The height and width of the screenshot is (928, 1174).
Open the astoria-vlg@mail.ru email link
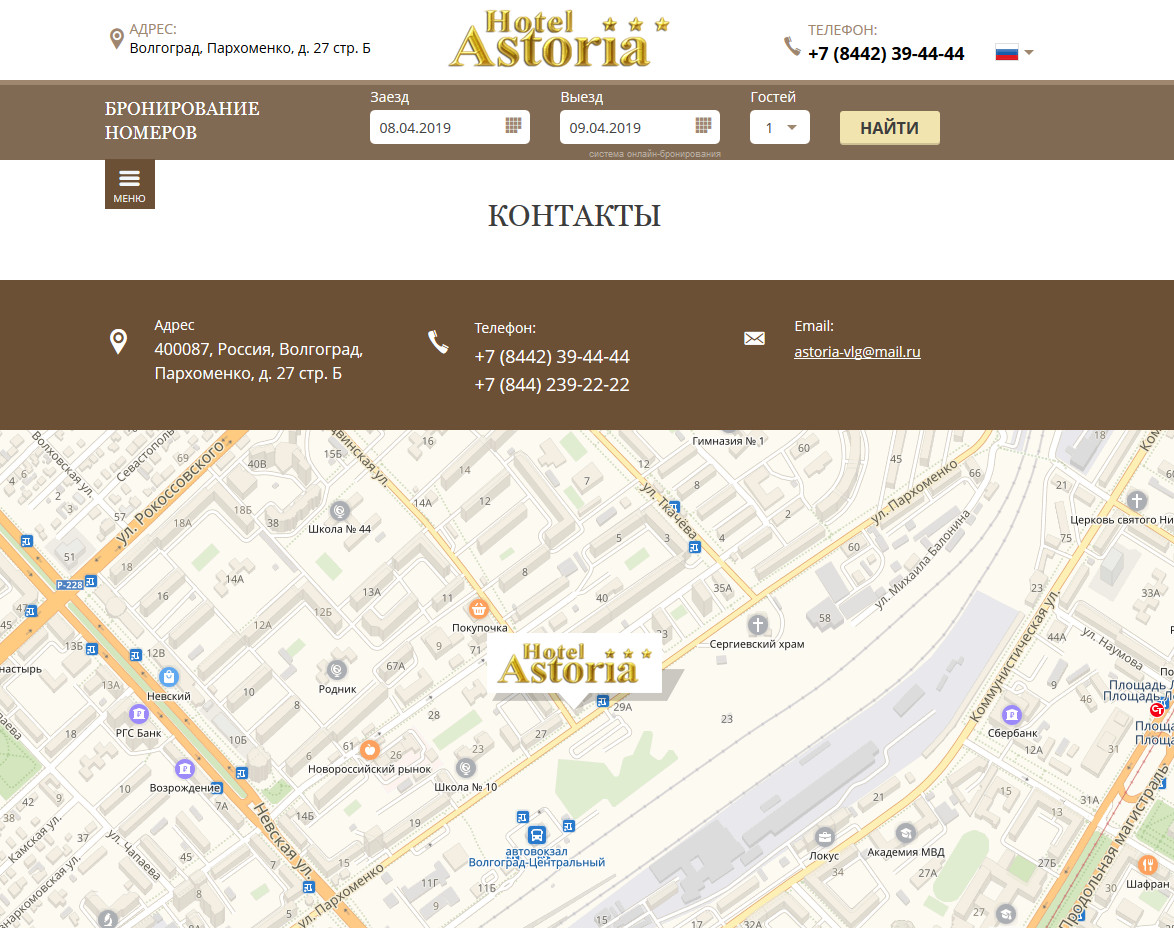pos(857,352)
